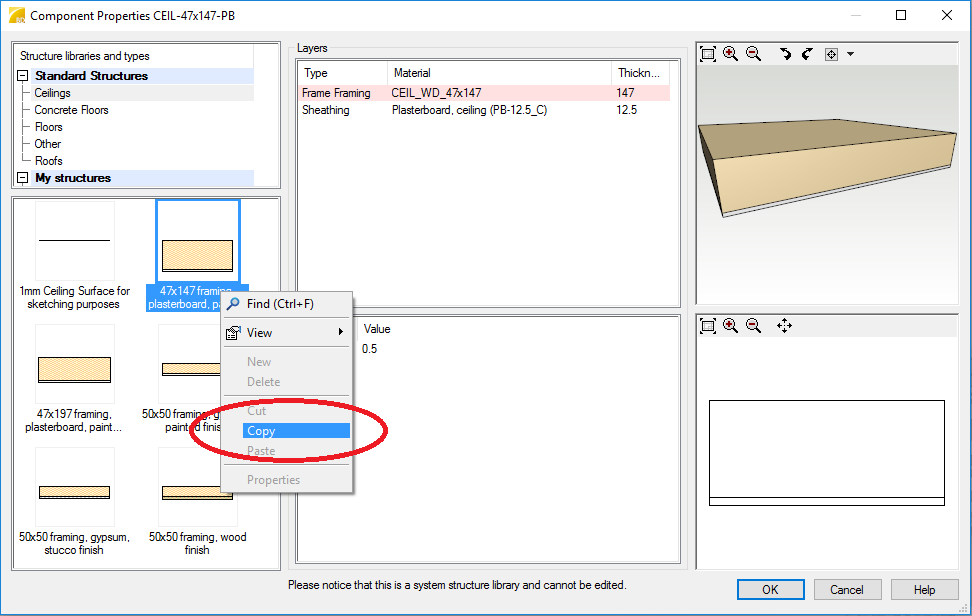Click Plasterboard, ceiling (PB-12.5_C) material cell
972x616 pixels.
pos(469,110)
